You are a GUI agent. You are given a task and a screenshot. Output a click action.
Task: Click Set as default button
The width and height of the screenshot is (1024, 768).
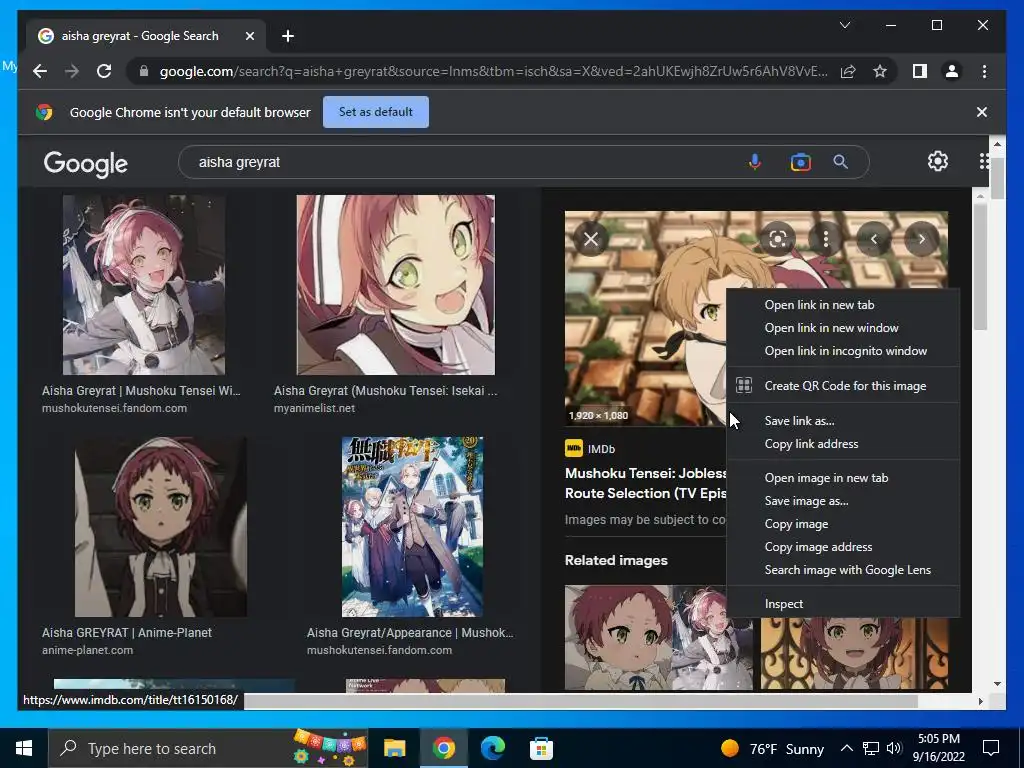point(376,112)
